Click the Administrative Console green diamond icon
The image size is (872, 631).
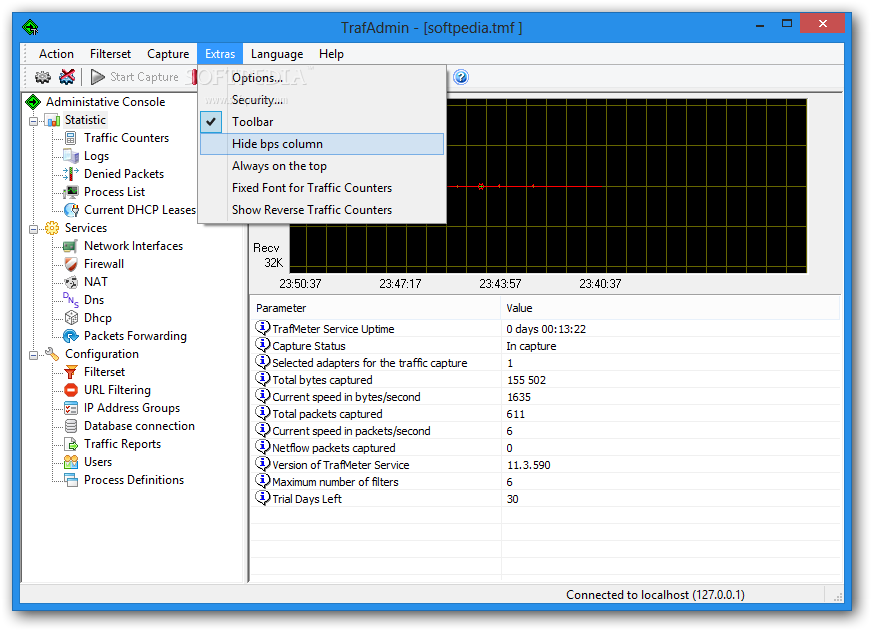[x=33, y=102]
